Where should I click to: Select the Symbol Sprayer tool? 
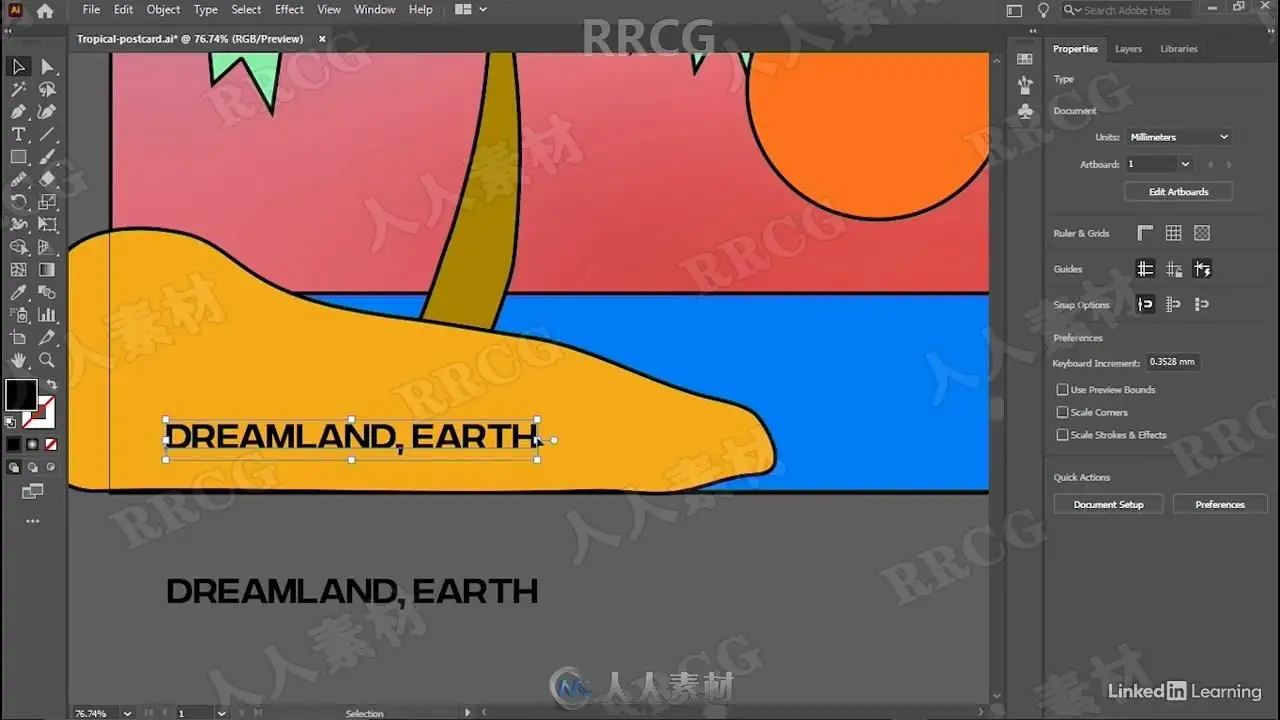point(18,315)
